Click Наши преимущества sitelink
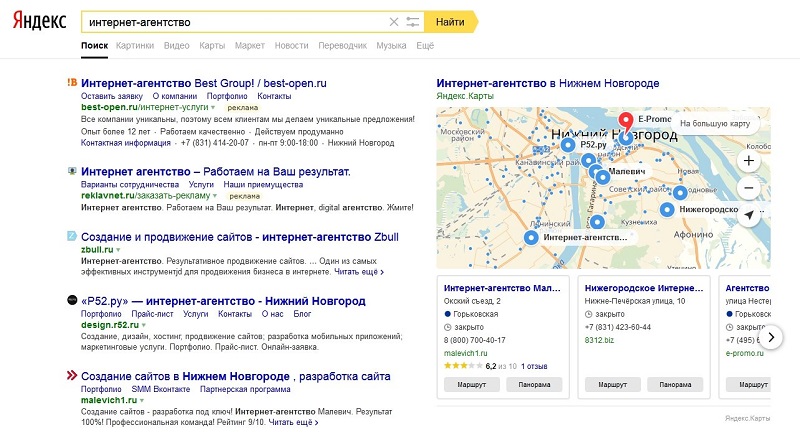This screenshot has height=437, width=800. 263,184
